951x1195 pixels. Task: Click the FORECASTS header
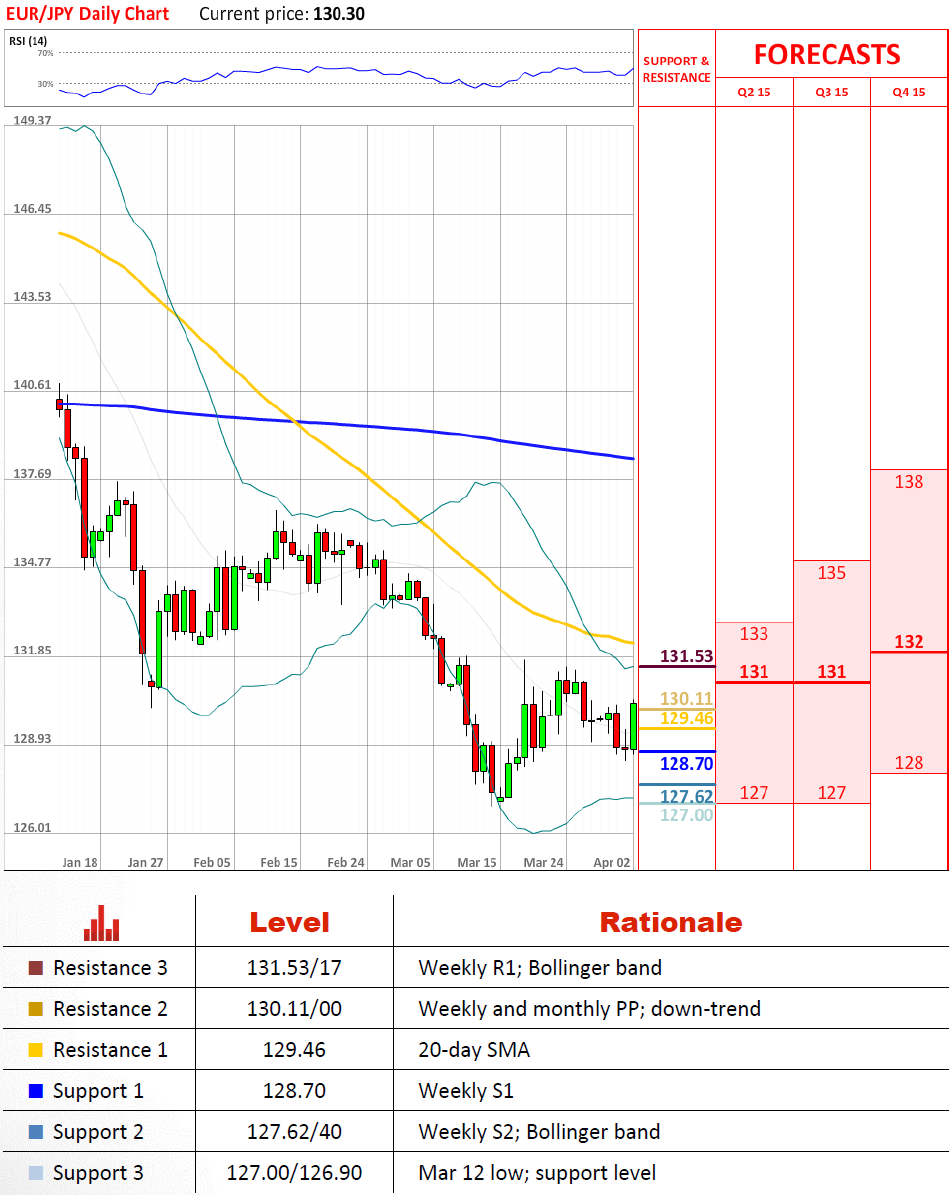(x=827, y=55)
